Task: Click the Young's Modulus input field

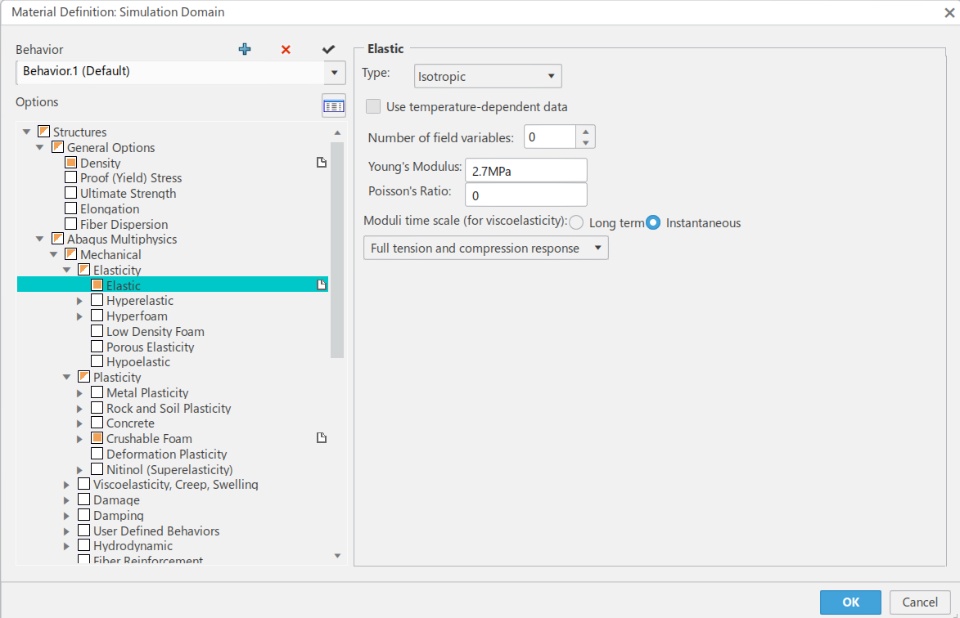Action: 526,170
